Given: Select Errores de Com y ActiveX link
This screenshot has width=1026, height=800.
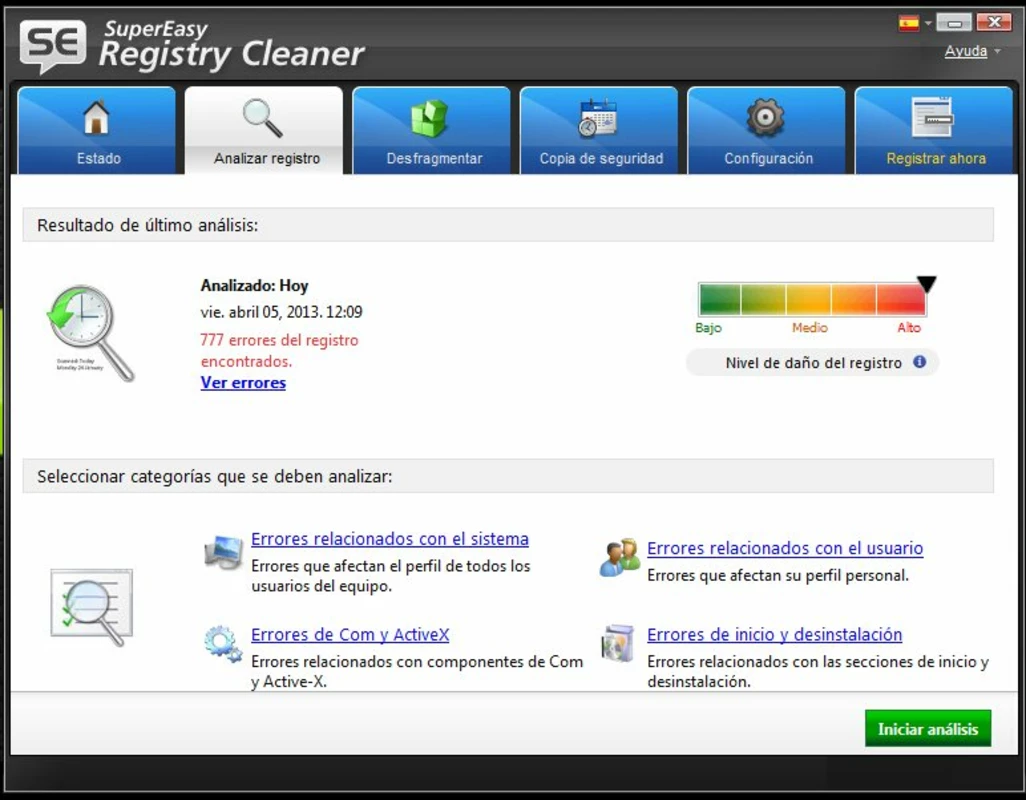Looking at the screenshot, I should click(x=350, y=635).
